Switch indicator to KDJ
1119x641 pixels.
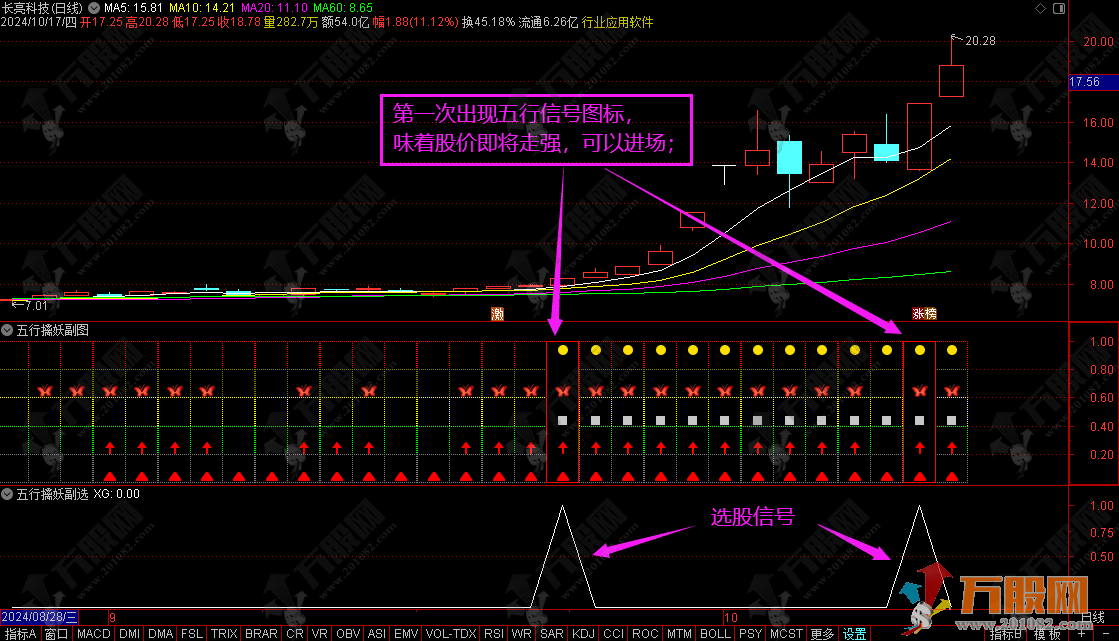[x=583, y=634]
